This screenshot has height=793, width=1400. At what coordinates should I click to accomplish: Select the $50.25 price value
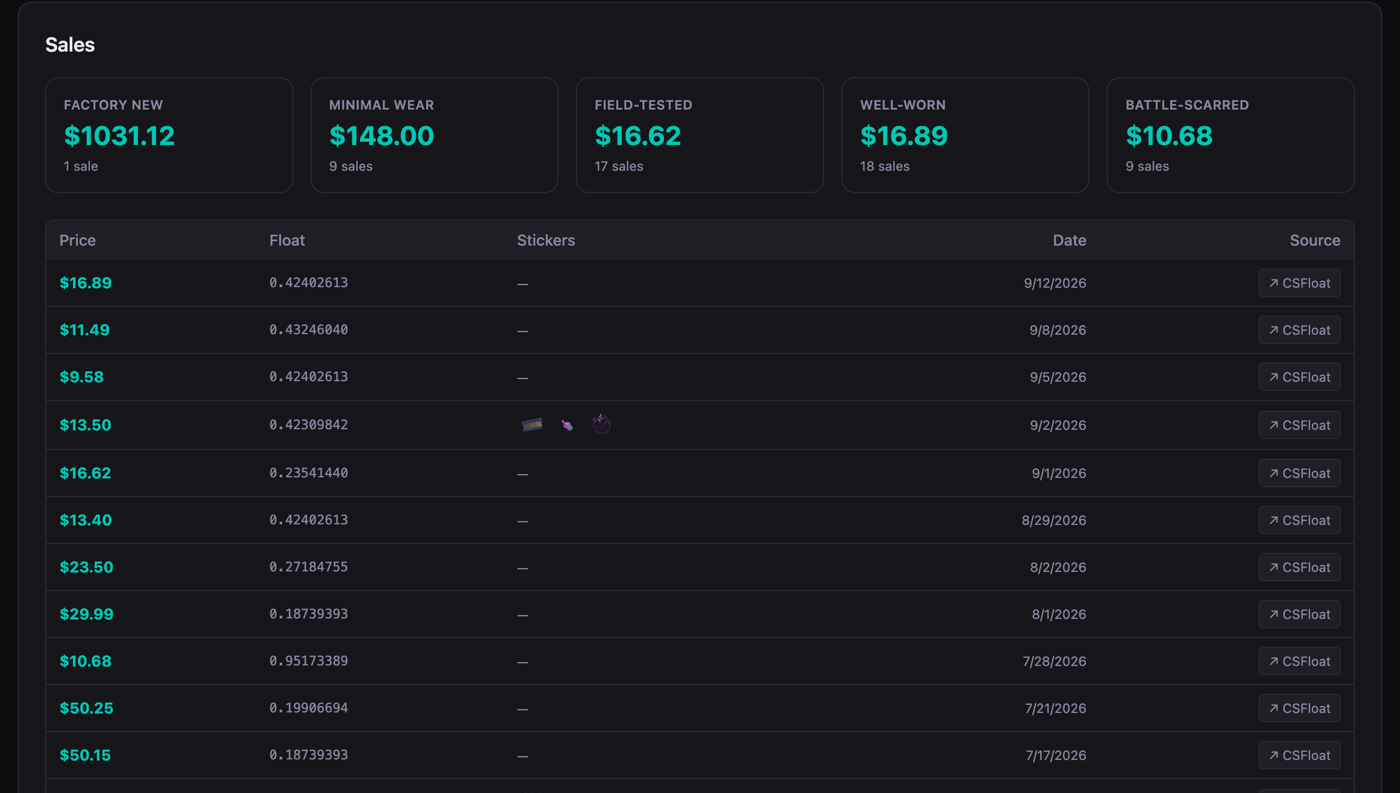(86, 708)
